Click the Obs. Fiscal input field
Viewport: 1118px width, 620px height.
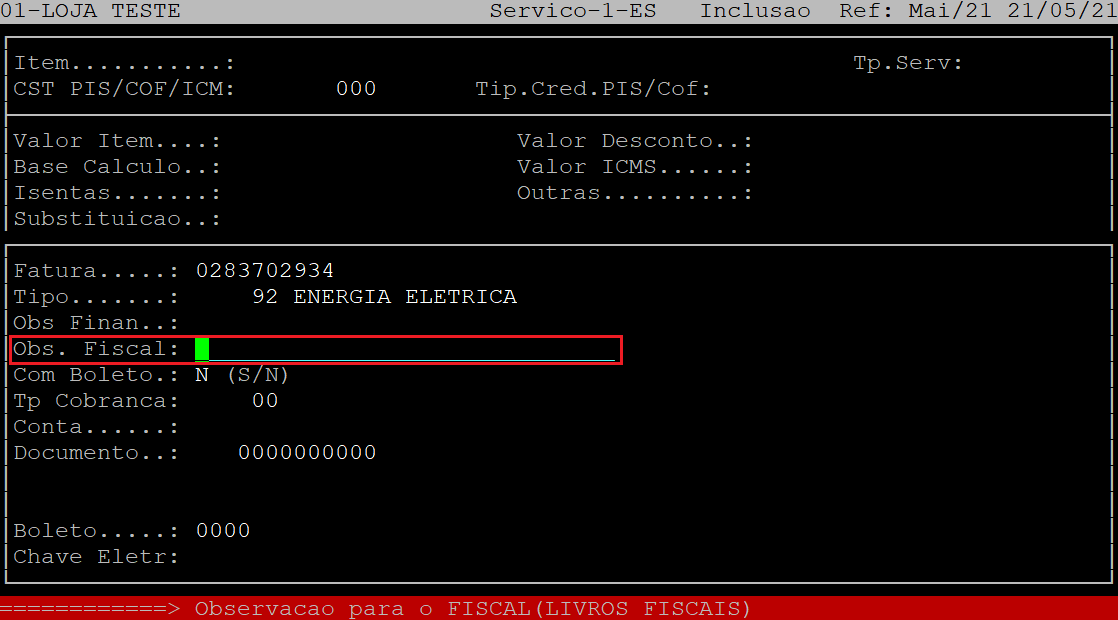405,349
